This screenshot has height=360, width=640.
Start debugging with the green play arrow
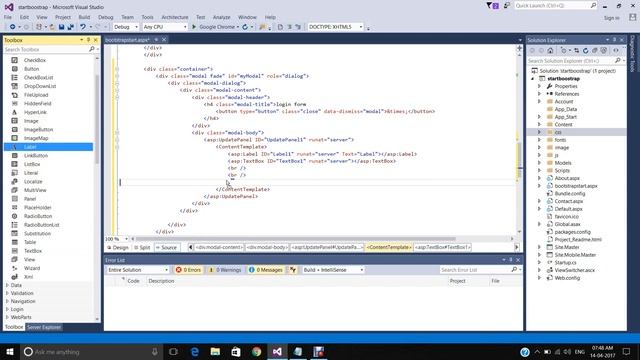tap(194, 27)
